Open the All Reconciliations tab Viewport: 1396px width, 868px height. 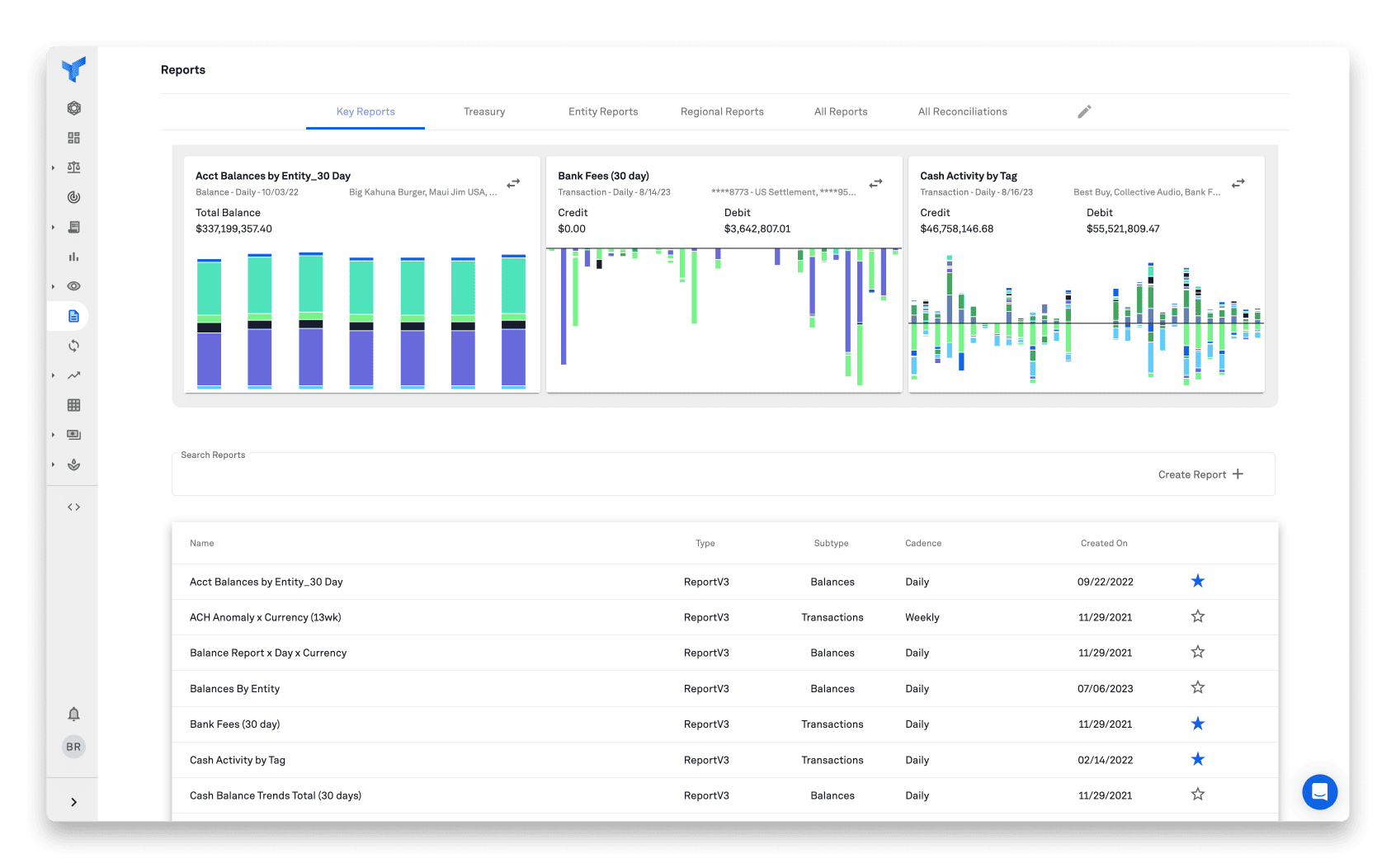click(x=962, y=111)
